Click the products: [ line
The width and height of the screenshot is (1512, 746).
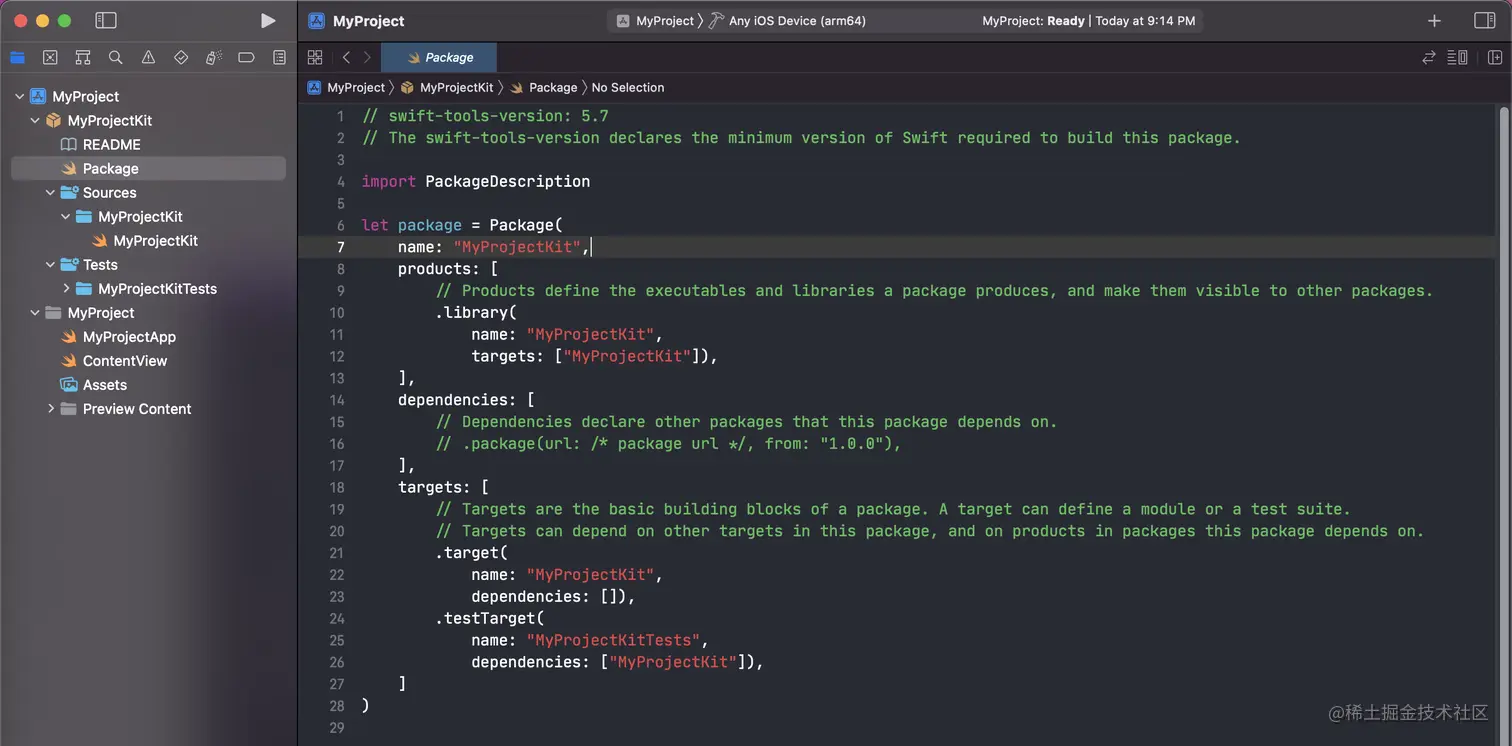click(448, 269)
